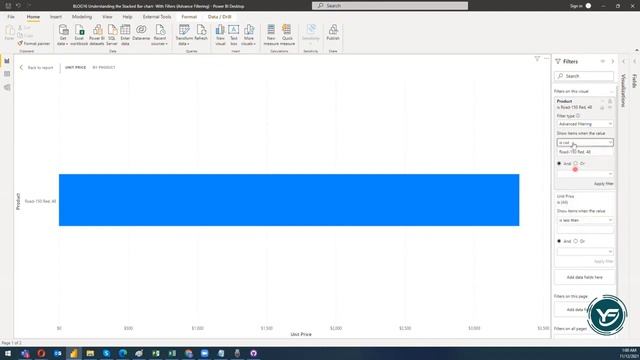Open second condition dropdown for Product
The width and height of the screenshot is (640, 360).
(x=585, y=174)
